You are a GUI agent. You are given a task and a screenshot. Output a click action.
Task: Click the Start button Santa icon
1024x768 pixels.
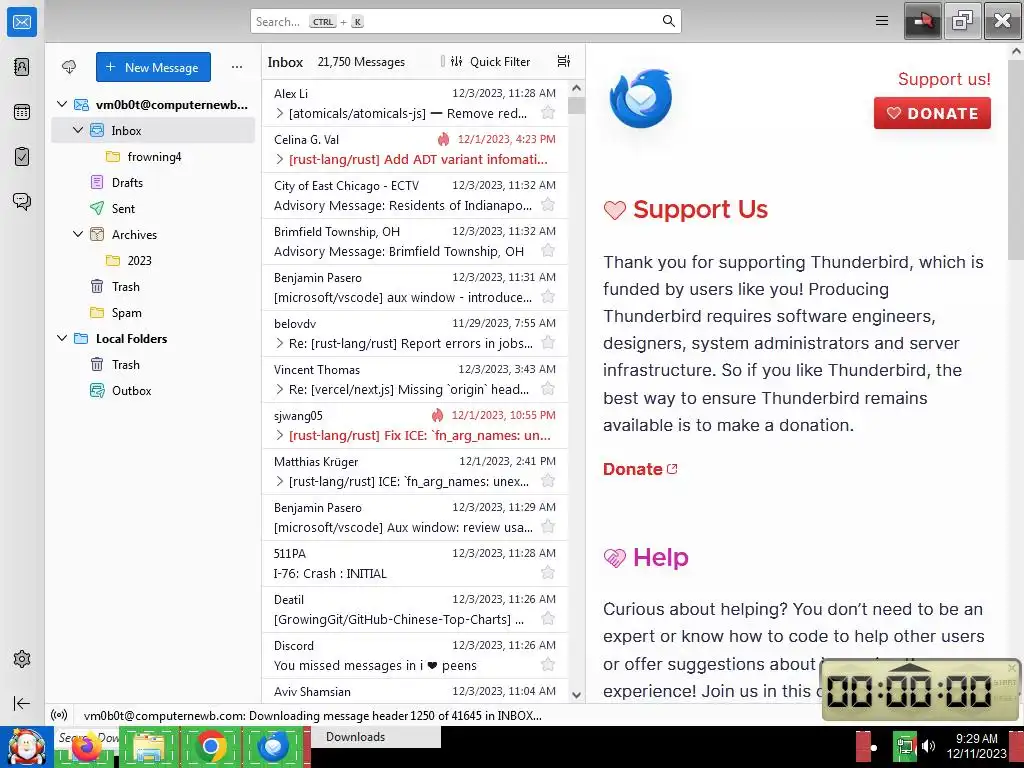click(x=26, y=747)
